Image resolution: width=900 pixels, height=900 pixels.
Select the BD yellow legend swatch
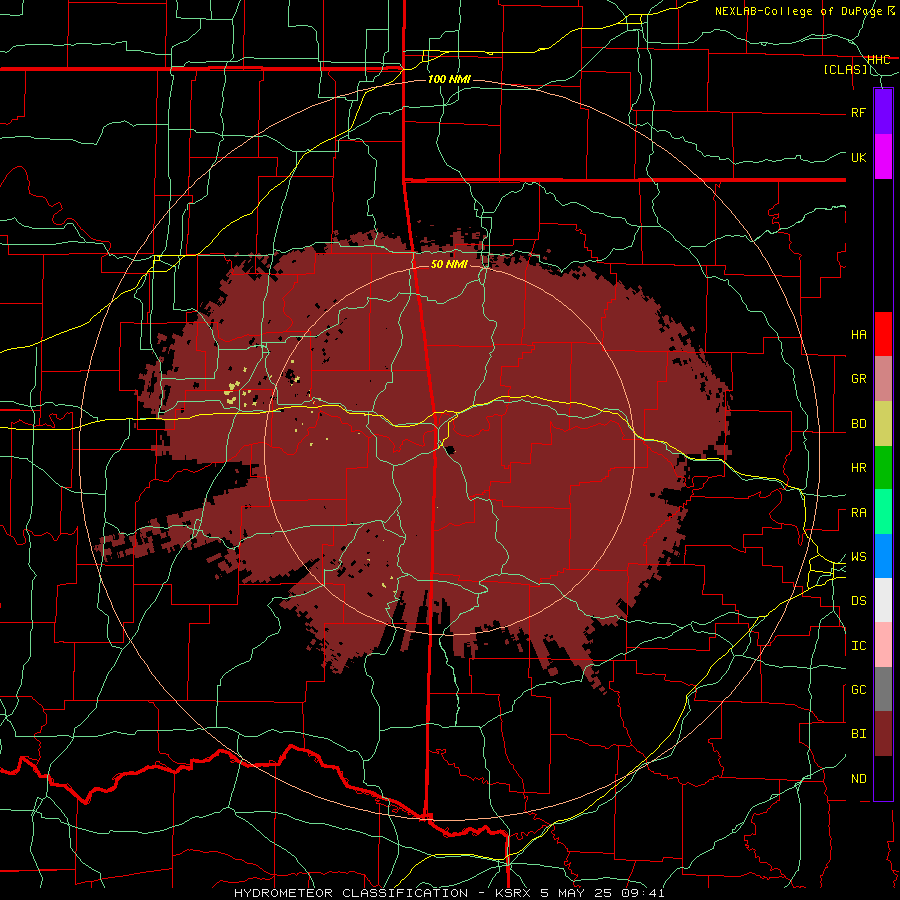click(883, 424)
